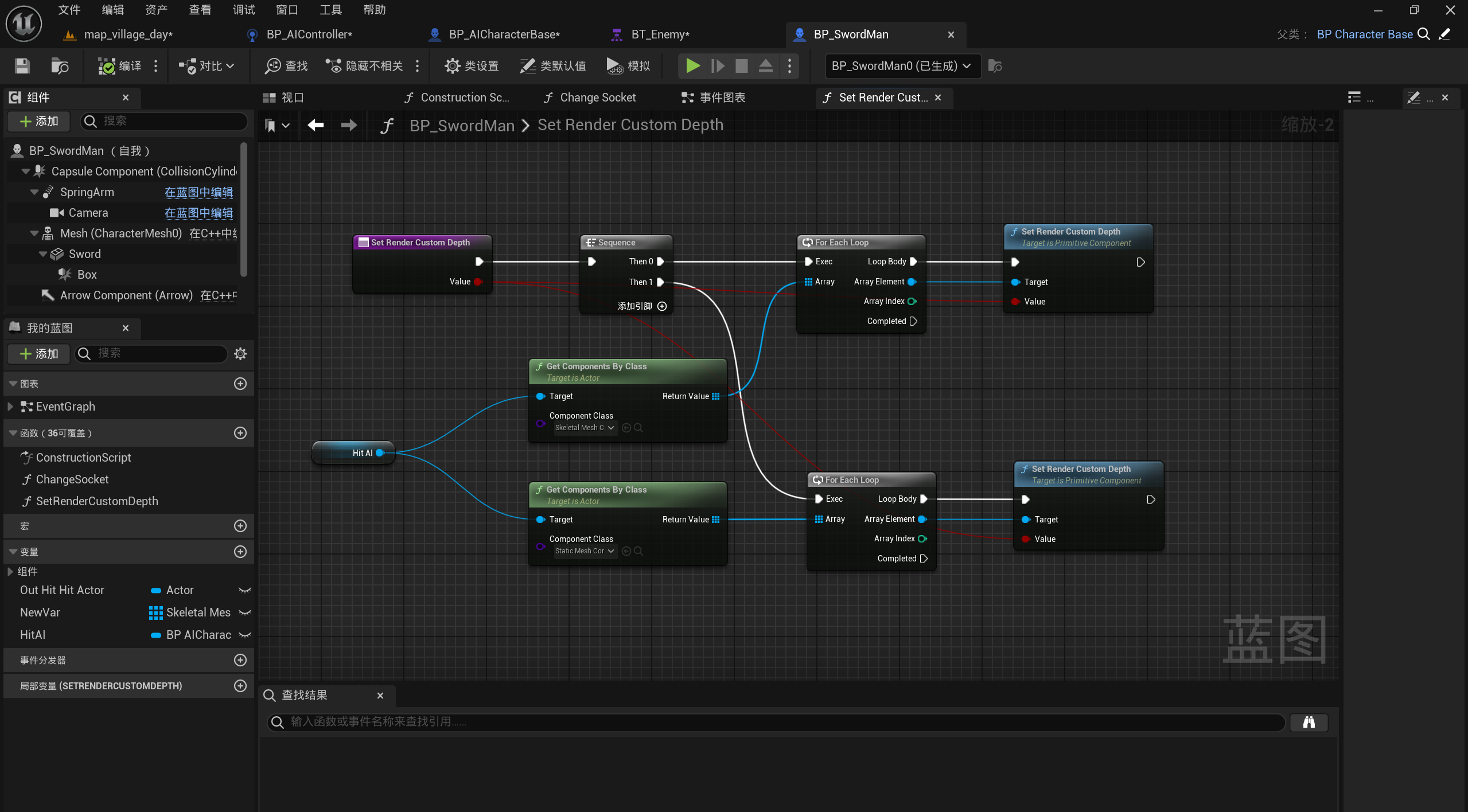This screenshot has width=1468, height=812.
Task: Click the save blueprint floppy icon
Action: [x=22, y=66]
